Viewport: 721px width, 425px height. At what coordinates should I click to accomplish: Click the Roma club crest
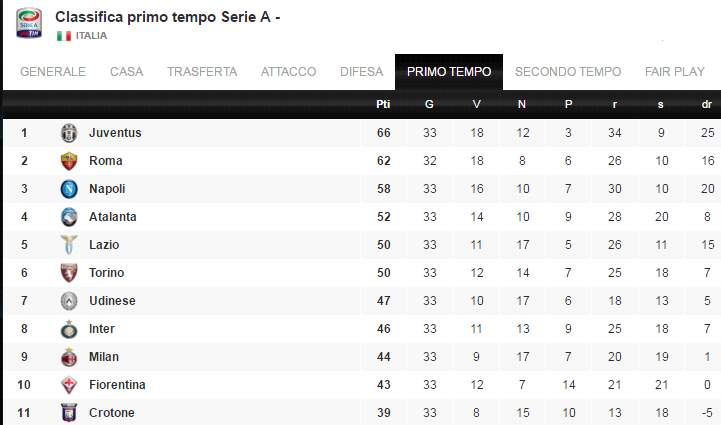point(69,161)
